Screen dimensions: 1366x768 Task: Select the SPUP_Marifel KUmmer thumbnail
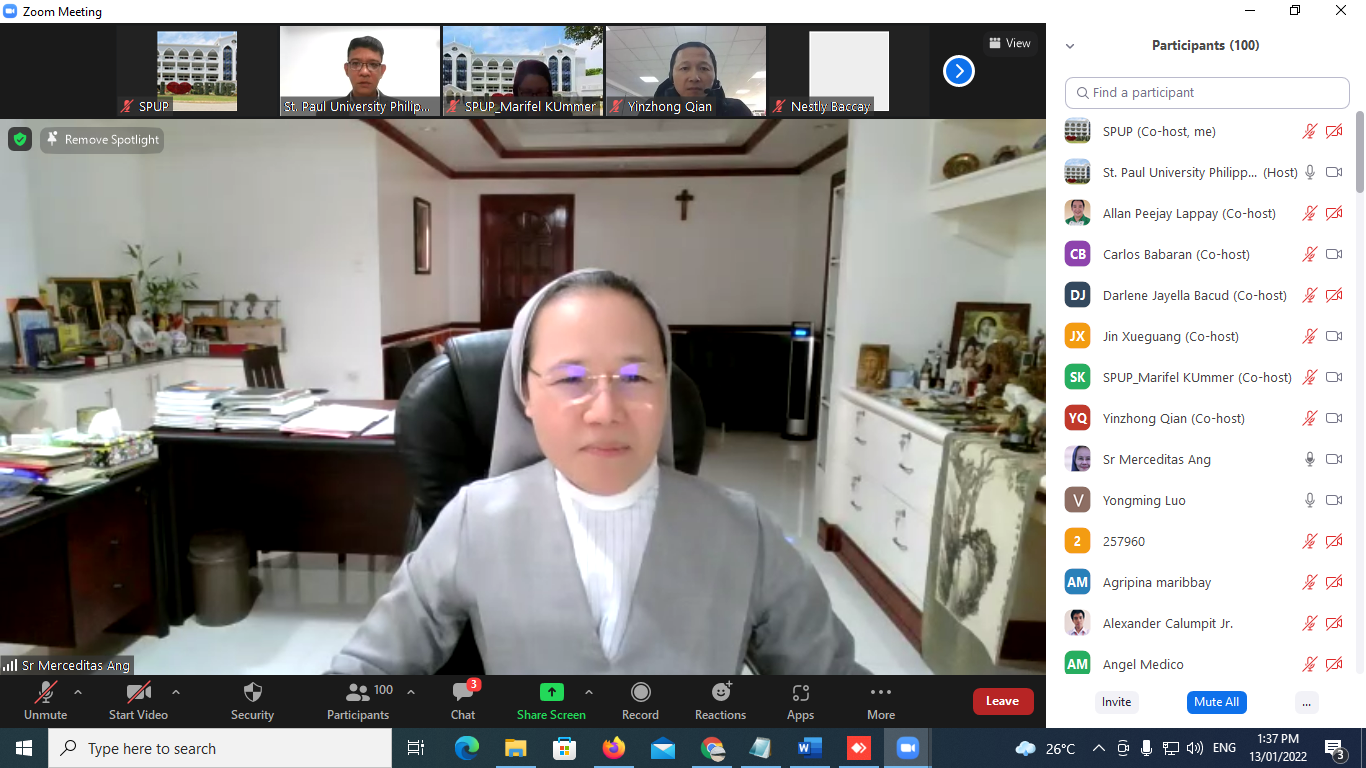click(523, 71)
